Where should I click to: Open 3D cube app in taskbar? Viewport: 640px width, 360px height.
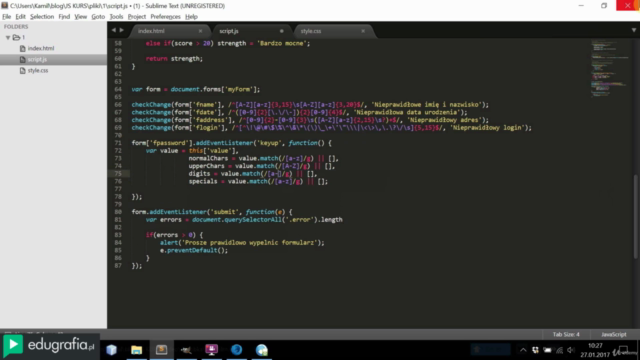(111, 350)
